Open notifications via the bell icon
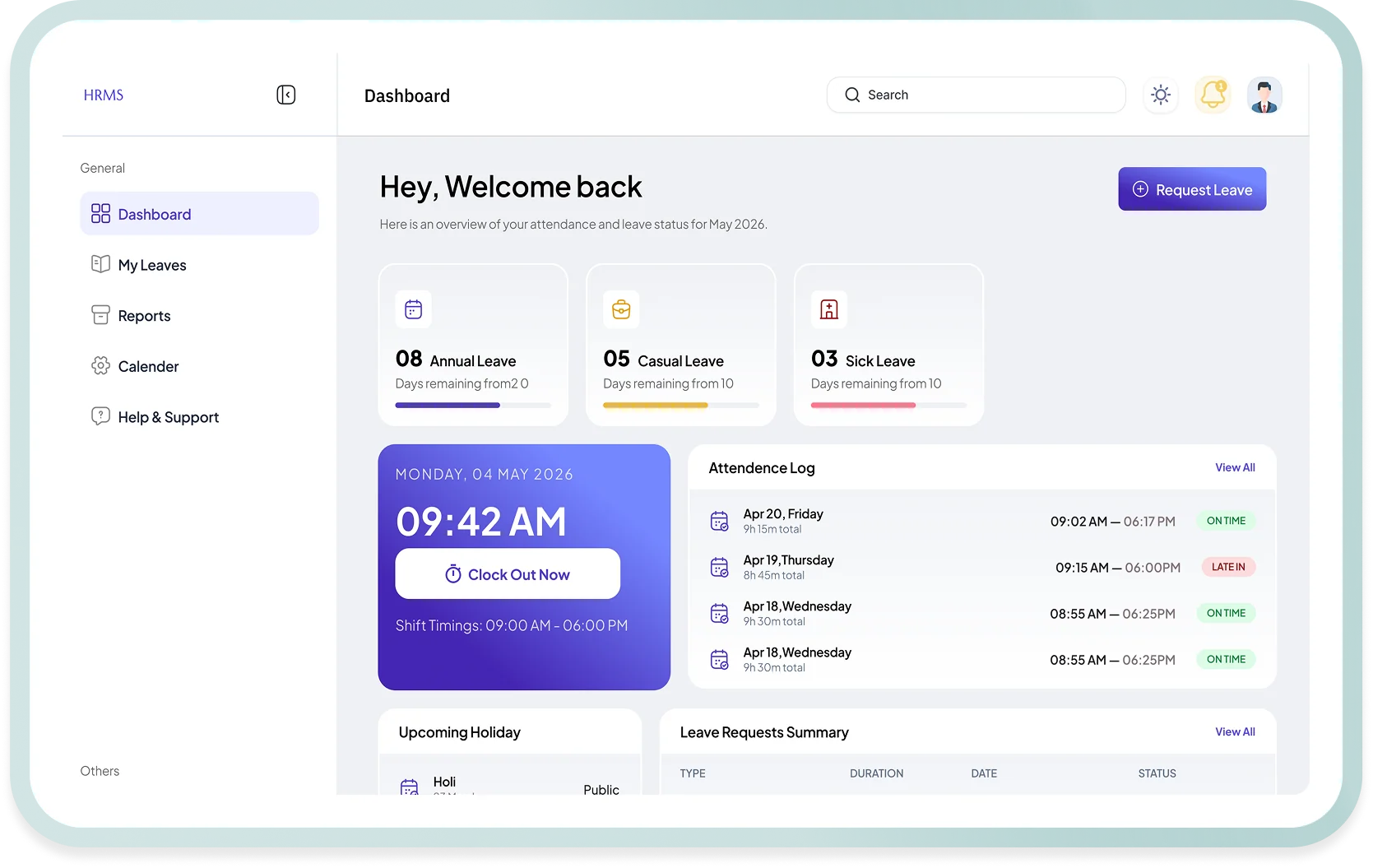The image size is (1373, 868). [1213, 95]
